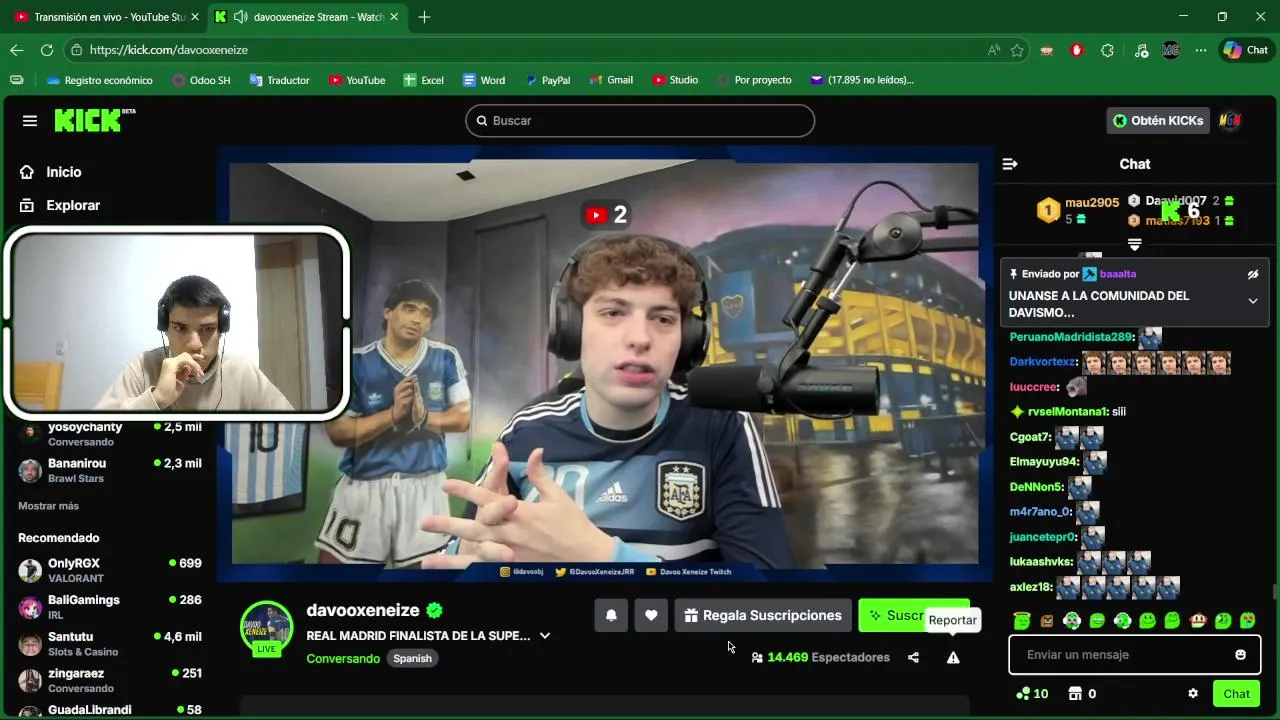Image resolution: width=1280 pixels, height=720 pixels.
Task: Click the Obtén KICKs button
Action: [x=1159, y=120]
